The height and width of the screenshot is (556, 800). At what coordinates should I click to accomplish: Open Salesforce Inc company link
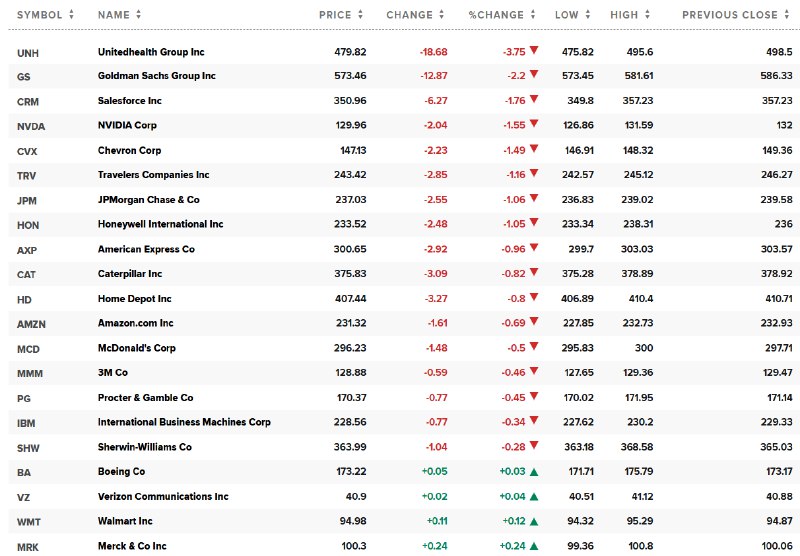[130, 101]
